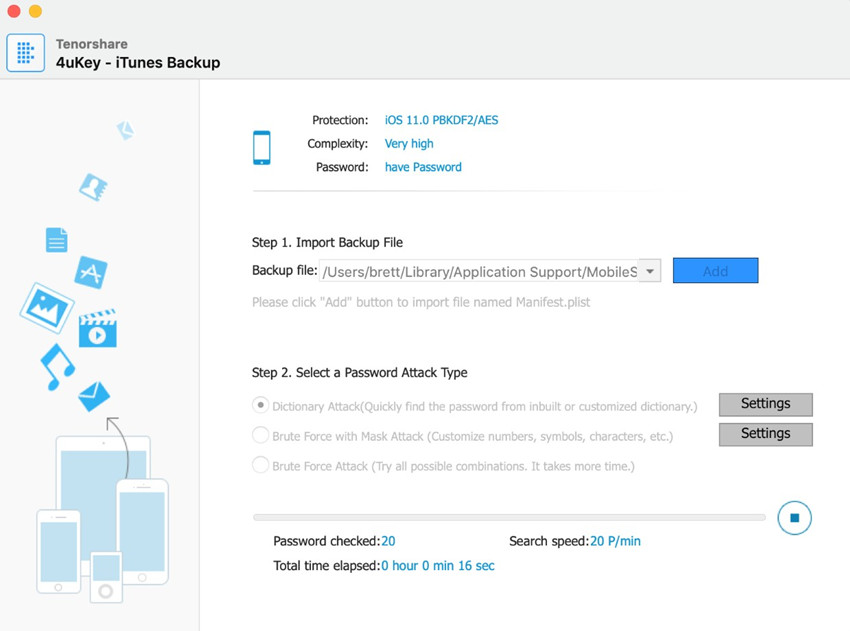Click the blue phone device icon
Screen dimensions: 850x631
coord(262,147)
